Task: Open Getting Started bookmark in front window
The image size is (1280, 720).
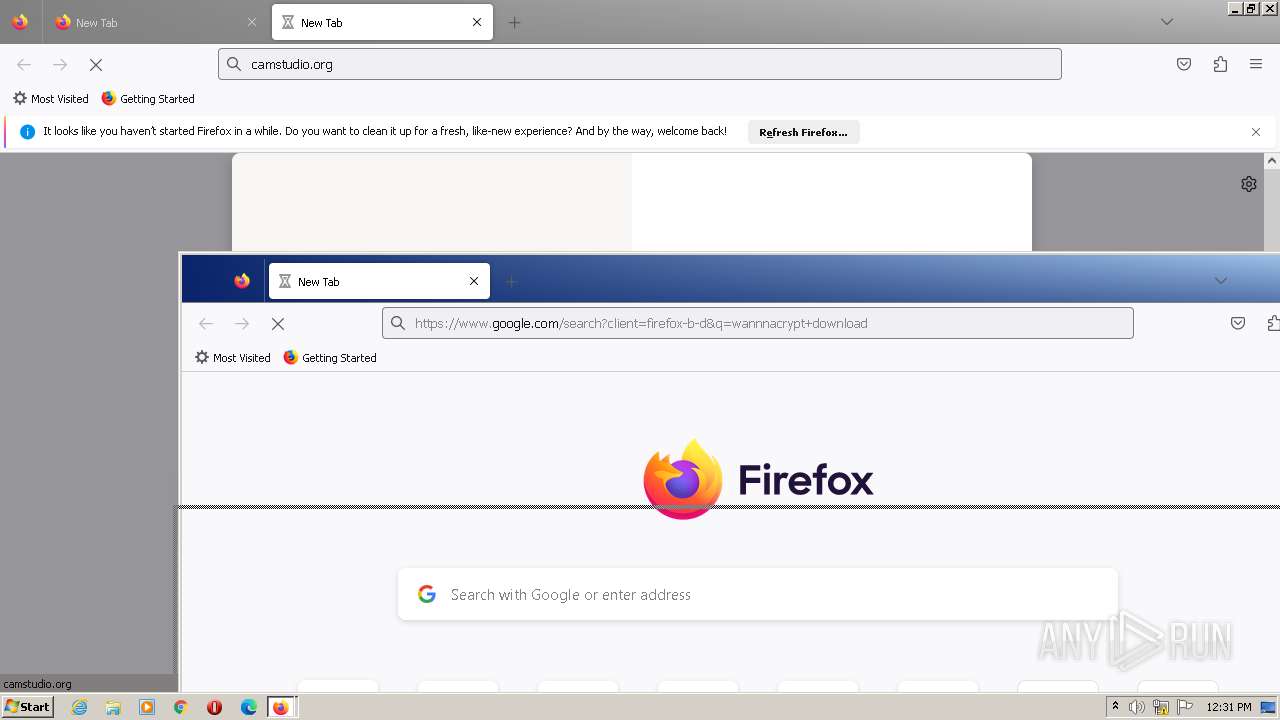Action: tap(330, 358)
